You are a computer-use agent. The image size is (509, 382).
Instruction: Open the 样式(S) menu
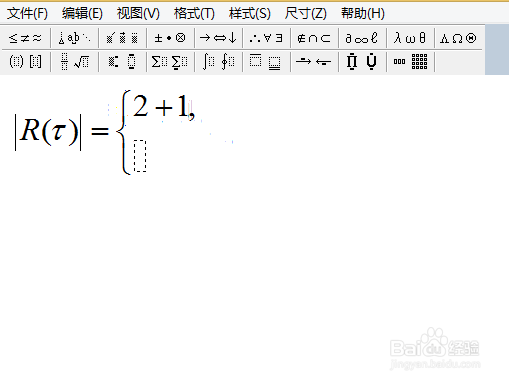pyautogui.click(x=250, y=14)
